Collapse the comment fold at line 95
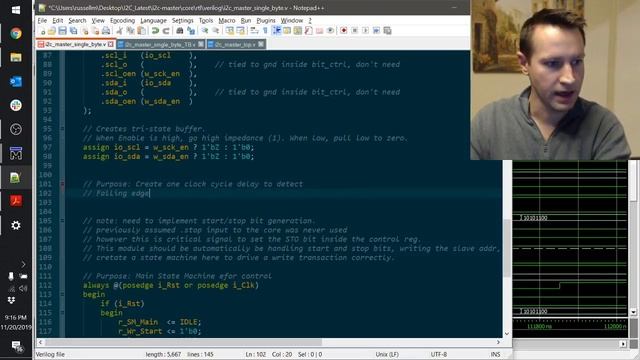Viewport: 640px width, 360px height. (x=62, y=129)
